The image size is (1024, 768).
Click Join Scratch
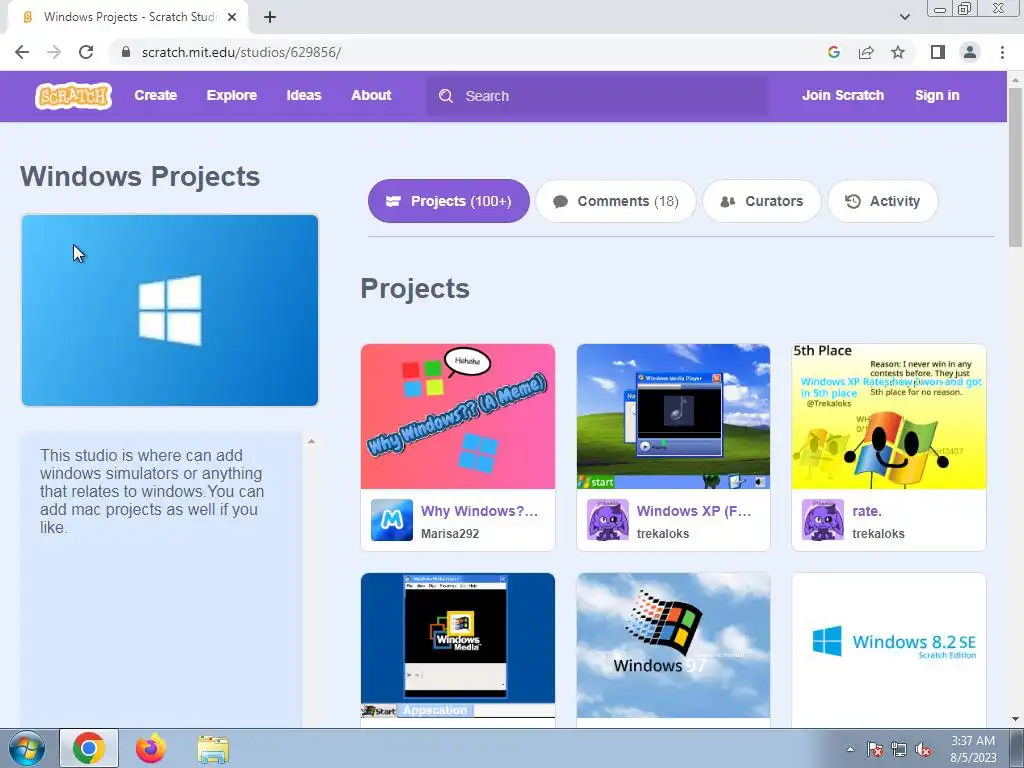(842, 95)
